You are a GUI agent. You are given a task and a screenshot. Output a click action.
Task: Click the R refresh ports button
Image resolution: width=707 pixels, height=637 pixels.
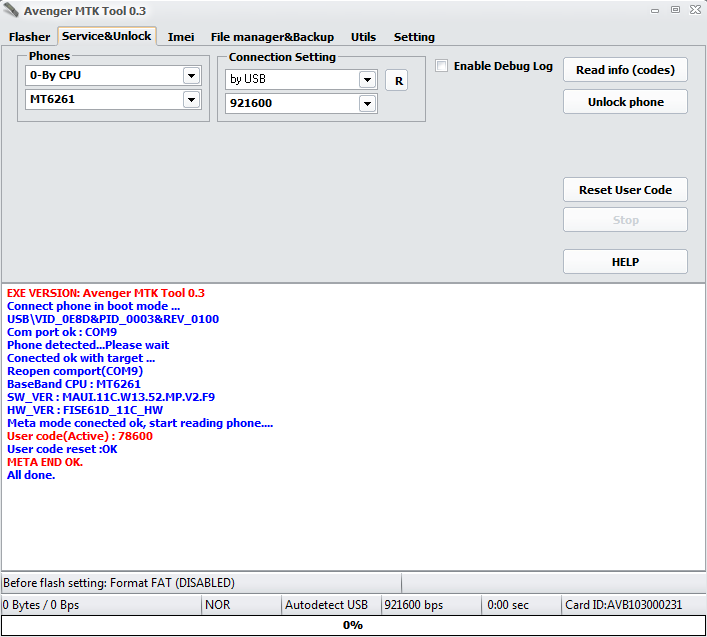(x=398, y=81)
